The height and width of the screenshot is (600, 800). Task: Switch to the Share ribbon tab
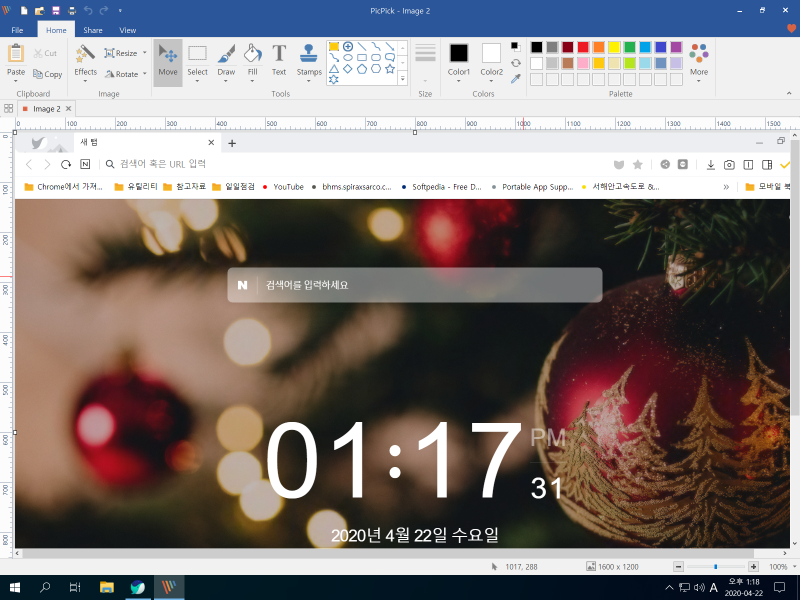tap(92, 30)
